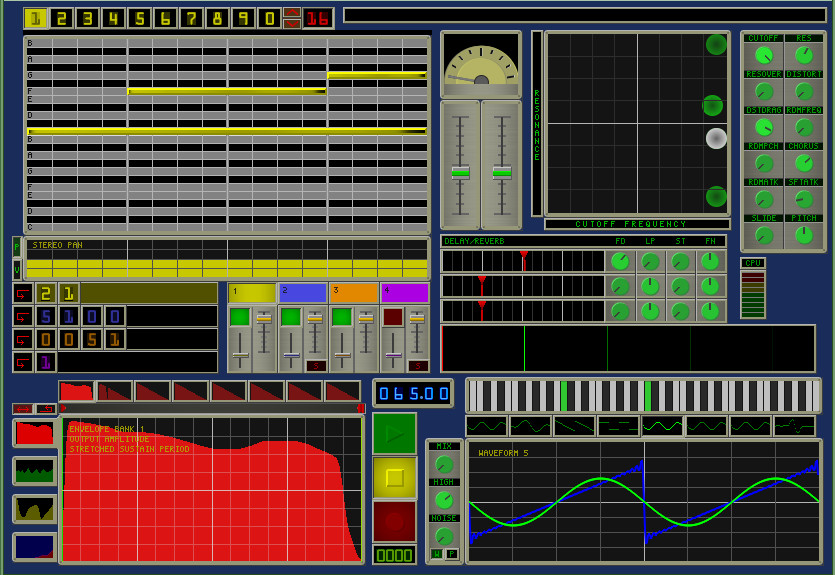The height and width of the screenshot is (575, 835).
Task: Select the first sine waveform thumbnail
Action: (486, 426)
